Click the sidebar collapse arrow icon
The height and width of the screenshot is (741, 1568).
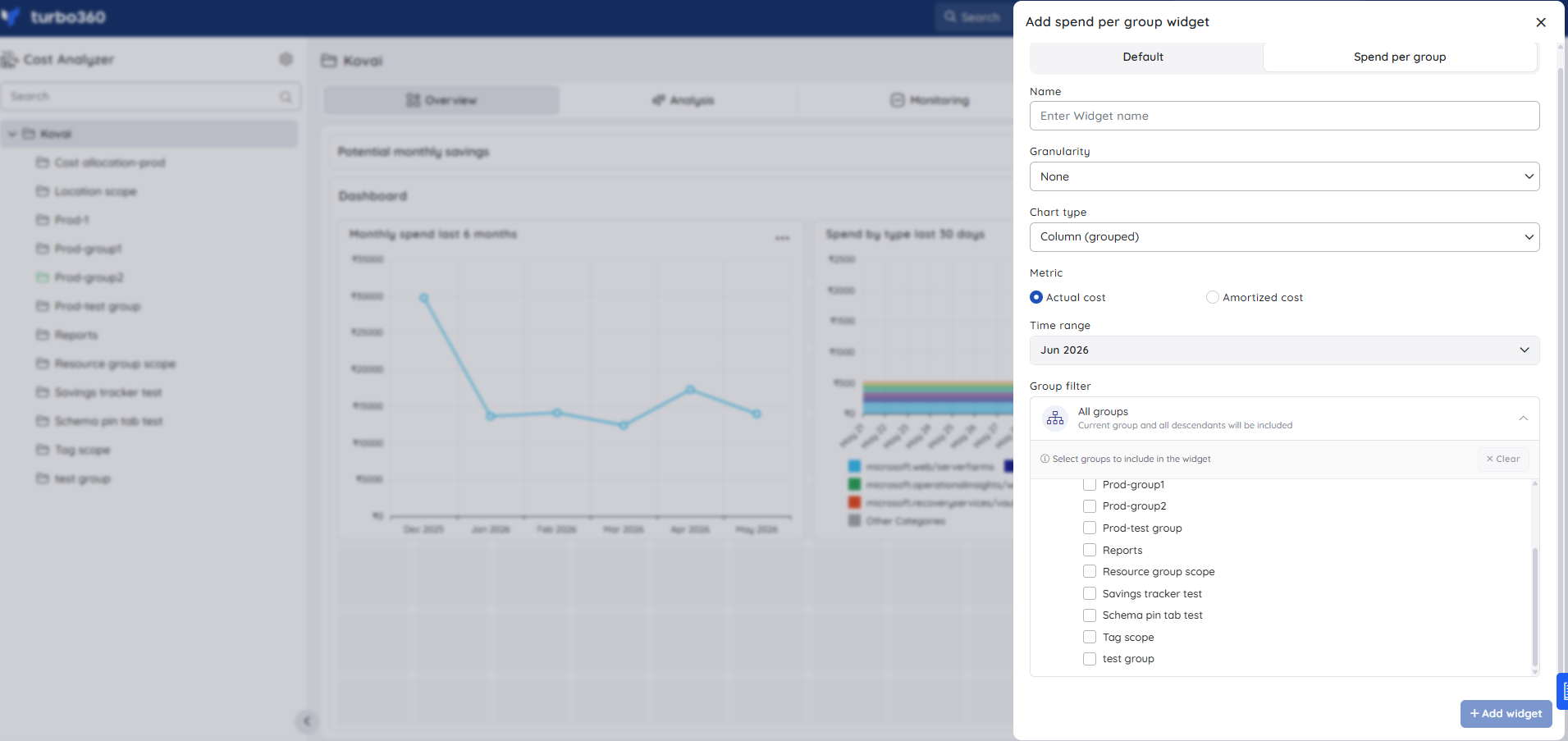[x=306, y=721]
